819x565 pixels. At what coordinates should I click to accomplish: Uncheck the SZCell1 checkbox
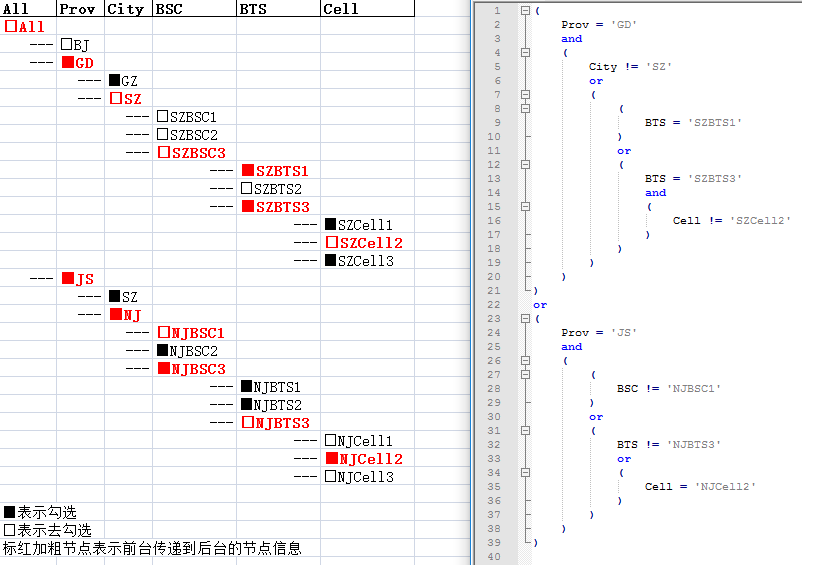[330, 224]
